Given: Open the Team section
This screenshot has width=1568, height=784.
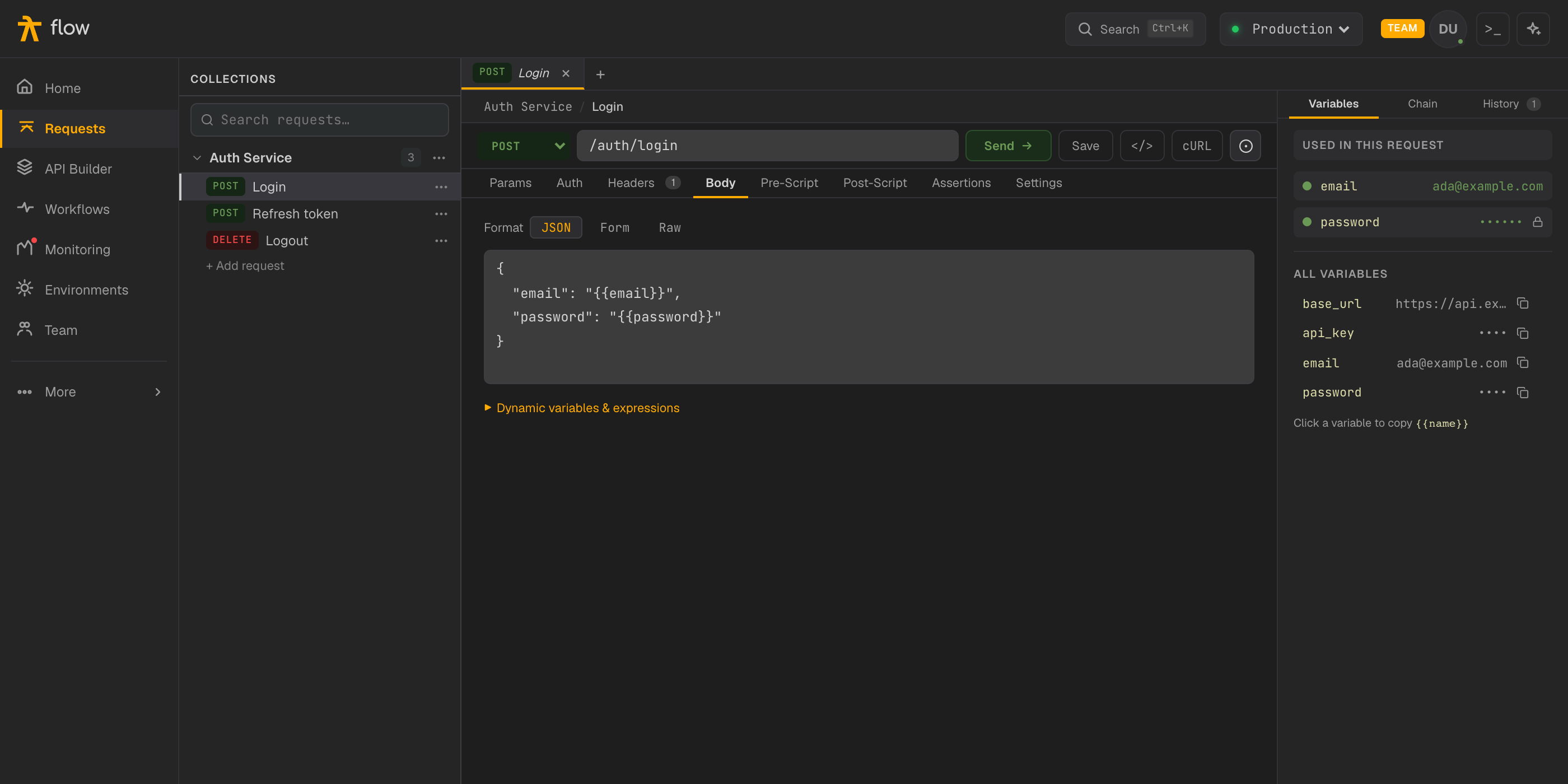Looking at the screenshot, I should (x=89, y=330).
